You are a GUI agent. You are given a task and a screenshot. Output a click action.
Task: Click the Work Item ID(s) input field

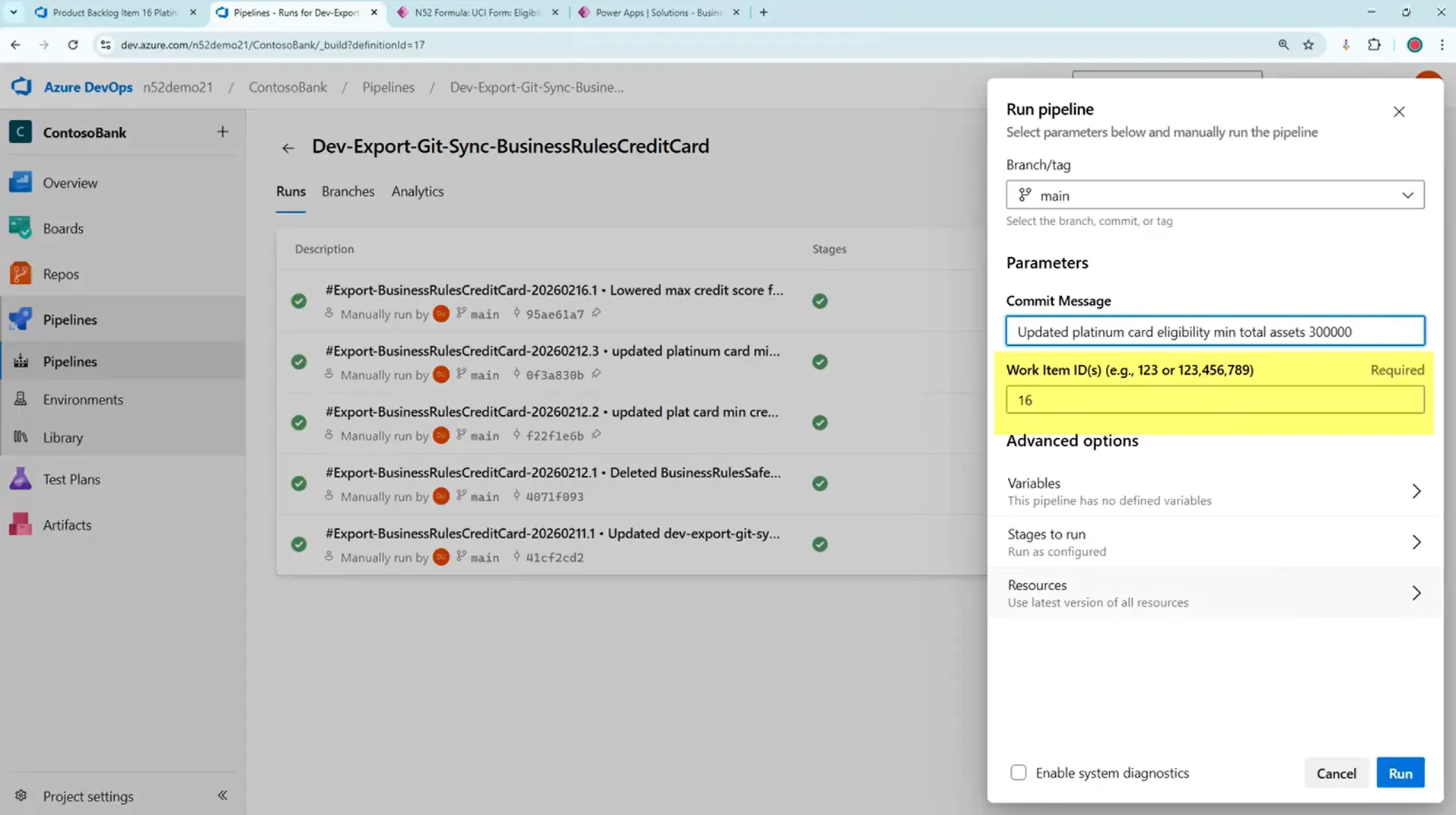(x=1215, y=400)
